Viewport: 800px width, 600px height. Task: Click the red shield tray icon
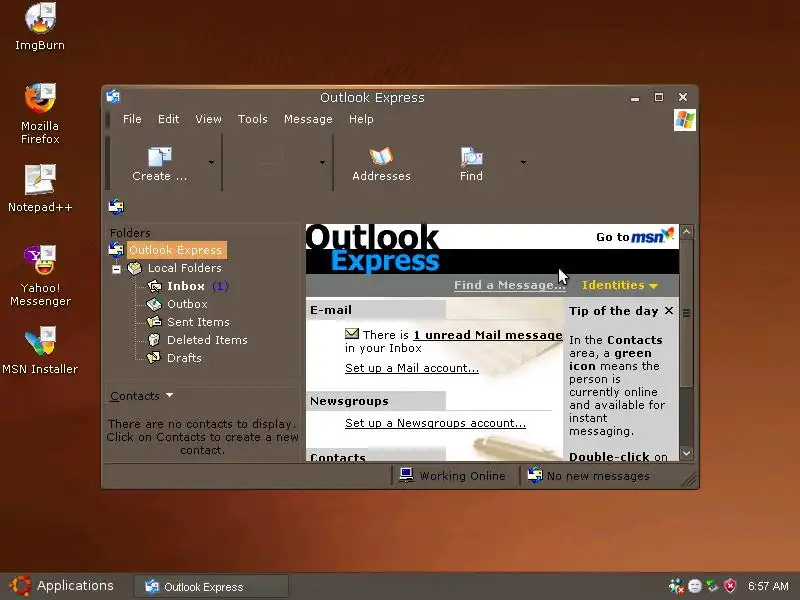tap(731, 586)
